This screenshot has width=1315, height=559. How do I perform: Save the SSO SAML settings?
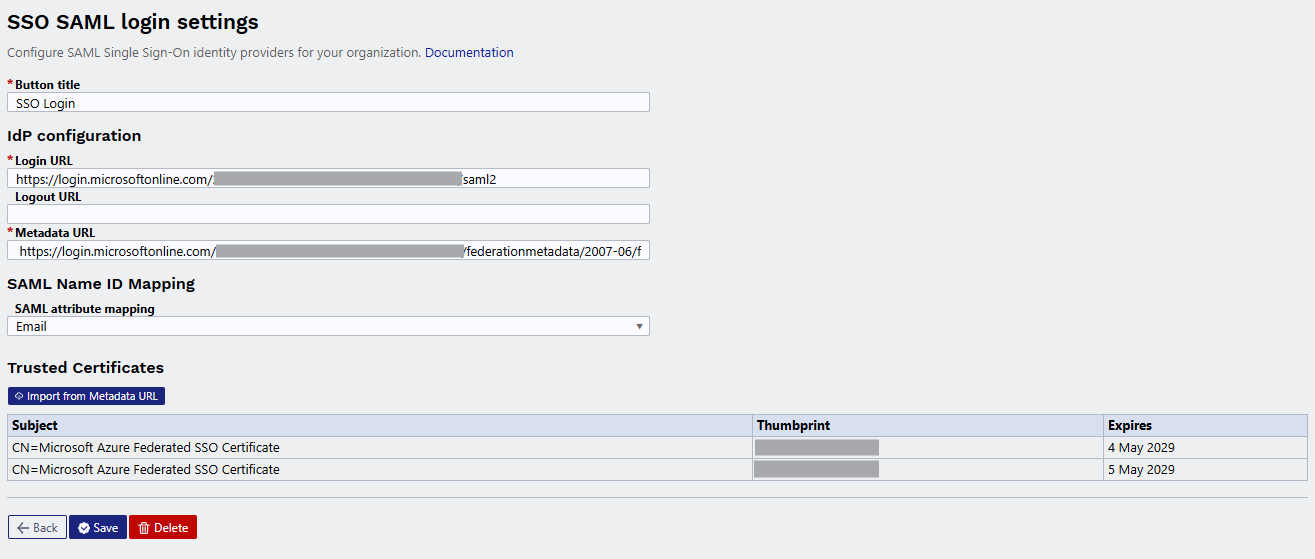pos(98,527)
